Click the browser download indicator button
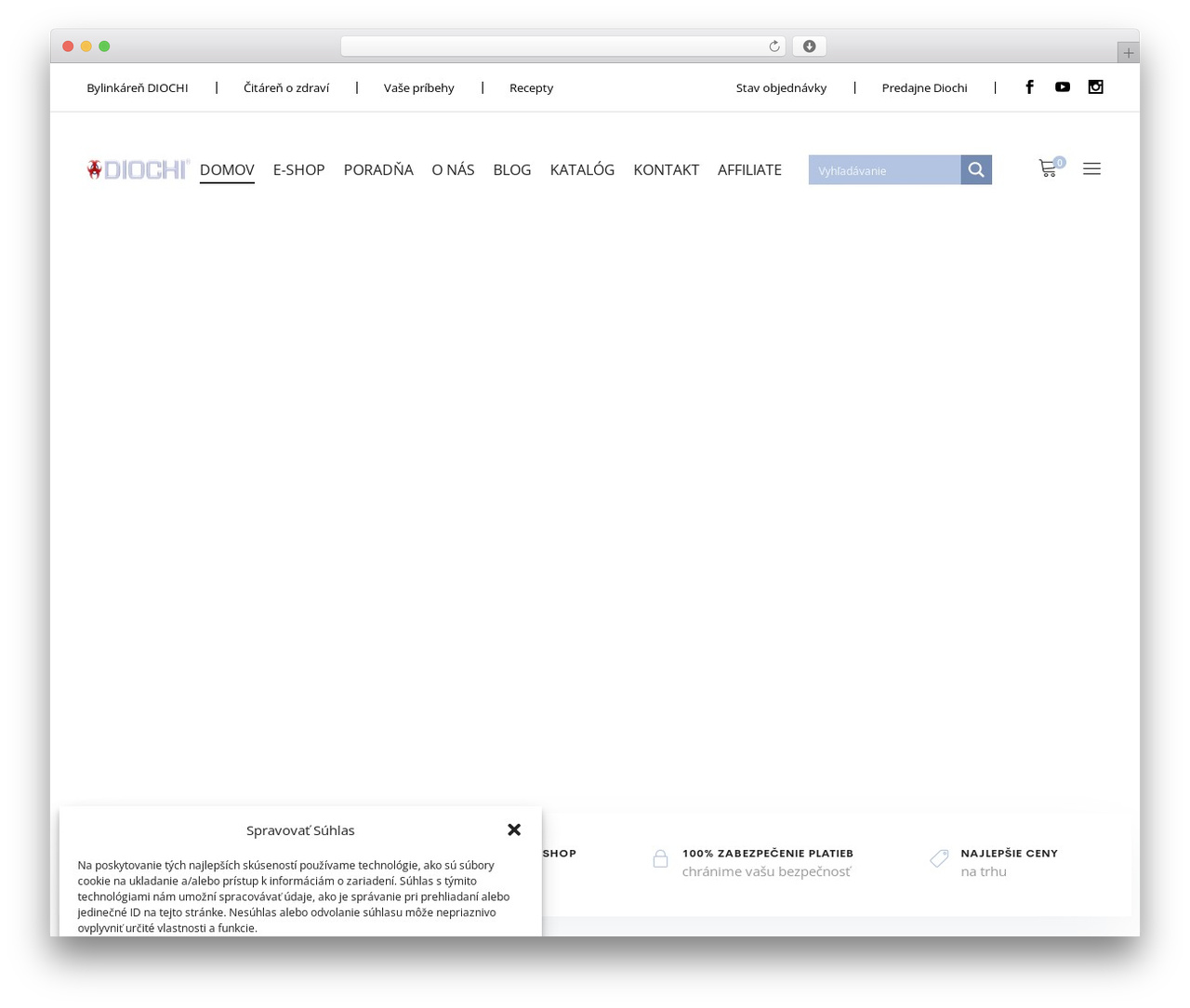 pos(810,46)
